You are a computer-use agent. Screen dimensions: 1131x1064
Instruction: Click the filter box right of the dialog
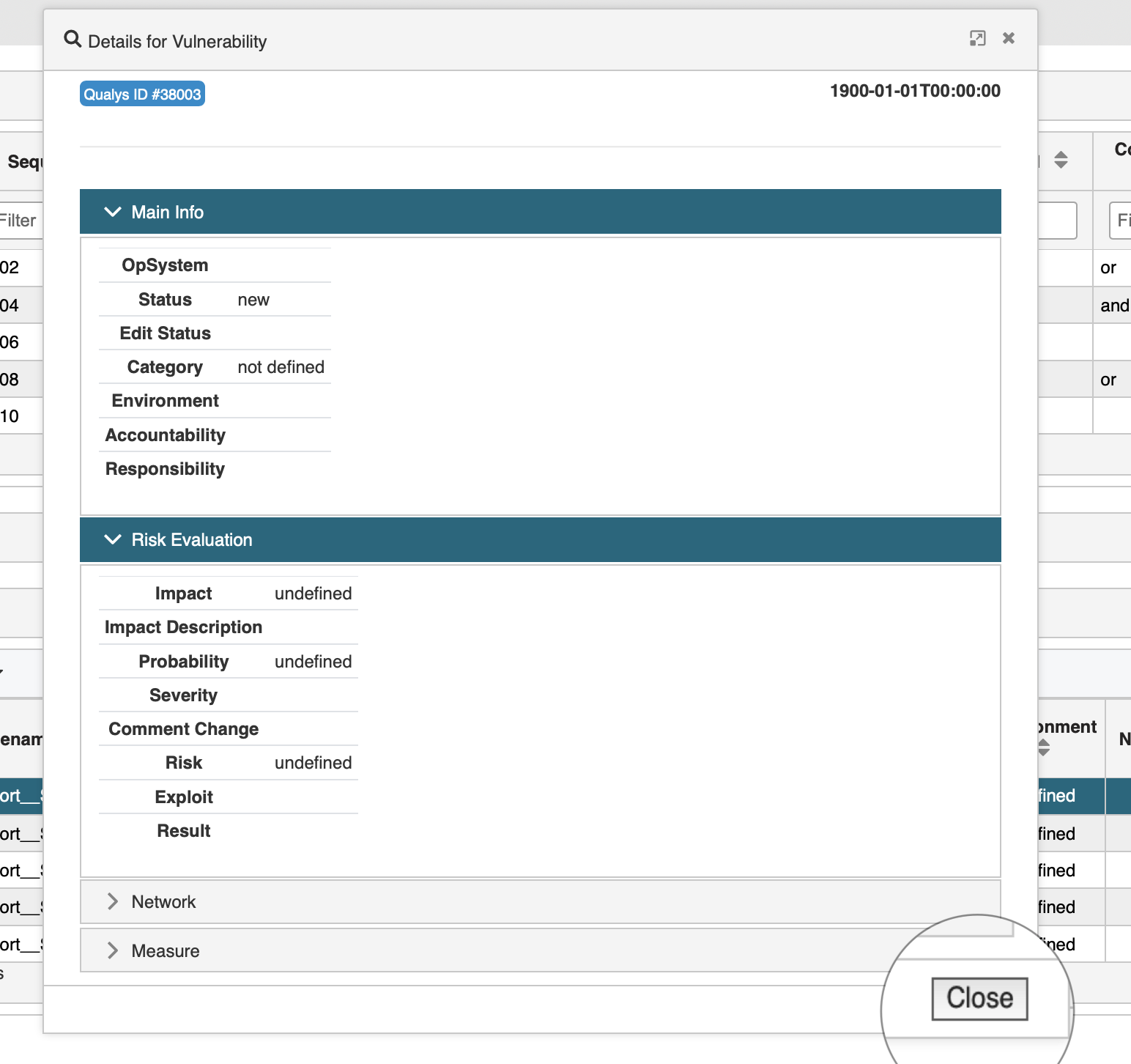(1056, 221)
